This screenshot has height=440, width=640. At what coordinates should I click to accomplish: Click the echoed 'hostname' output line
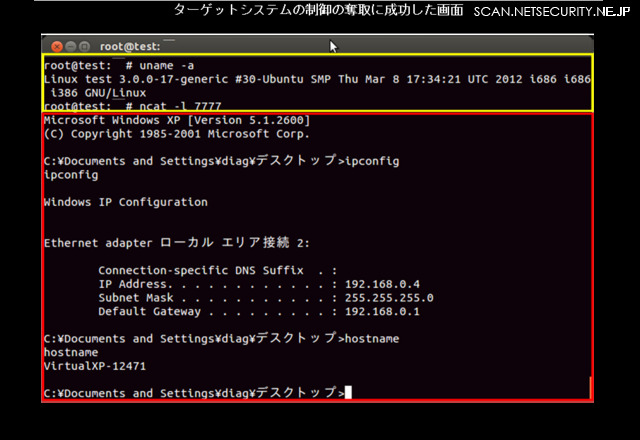pyautogui.click(x=71, y=352)
